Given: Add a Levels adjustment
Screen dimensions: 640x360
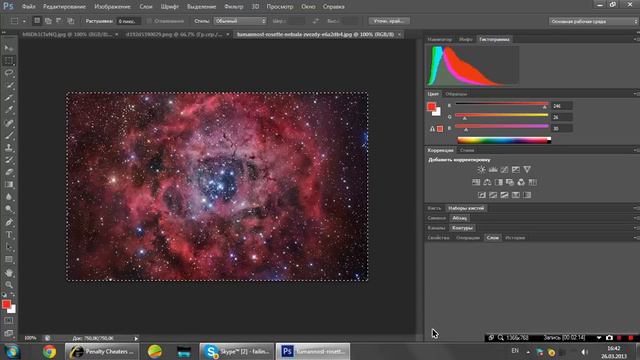Looking at the screenshot, I should [493, 169].
